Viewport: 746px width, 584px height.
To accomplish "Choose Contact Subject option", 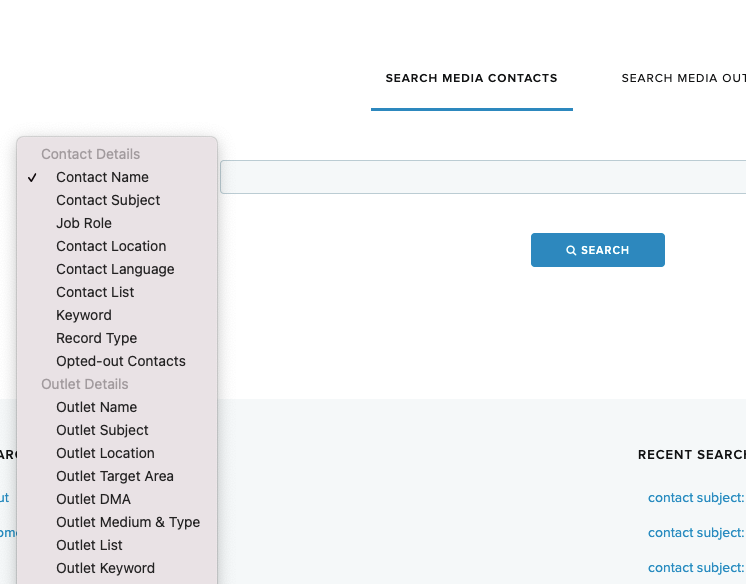I will click(x=108, y=200).
